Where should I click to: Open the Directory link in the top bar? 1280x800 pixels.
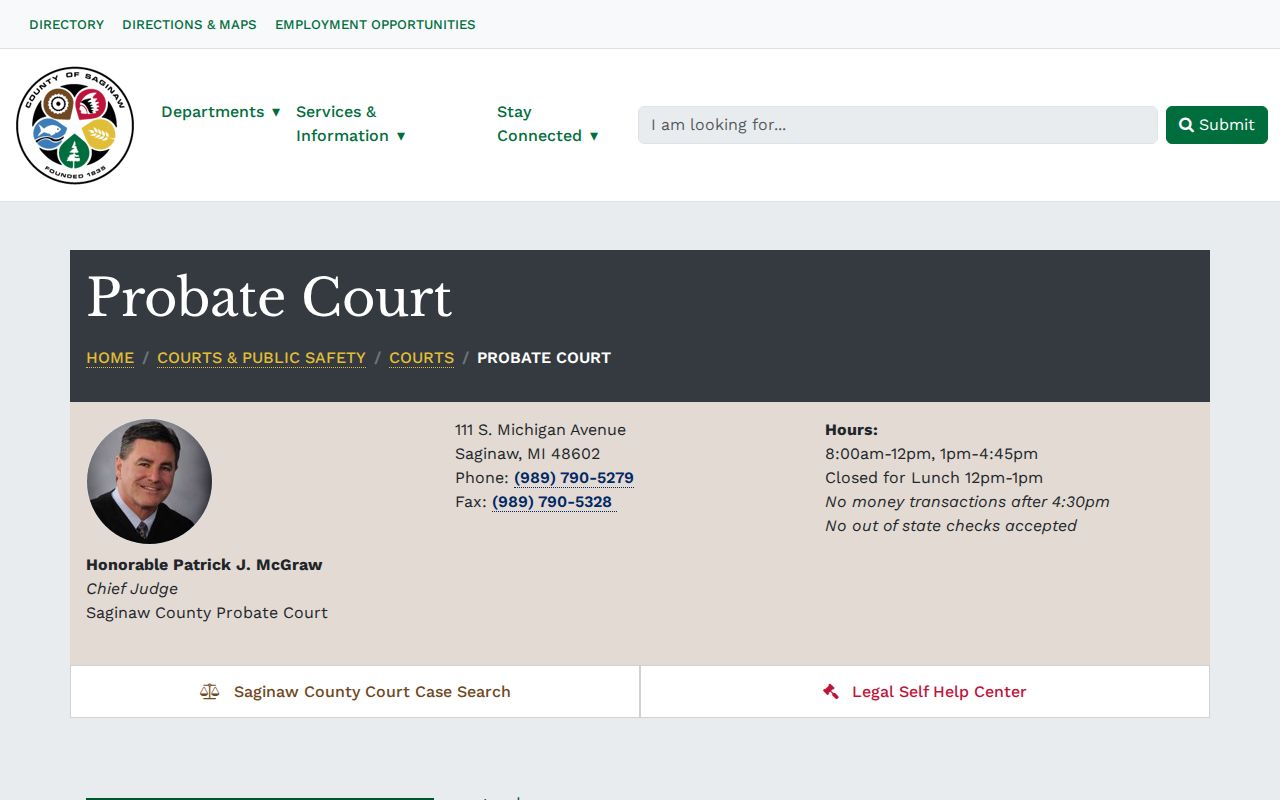pos(67,24)
